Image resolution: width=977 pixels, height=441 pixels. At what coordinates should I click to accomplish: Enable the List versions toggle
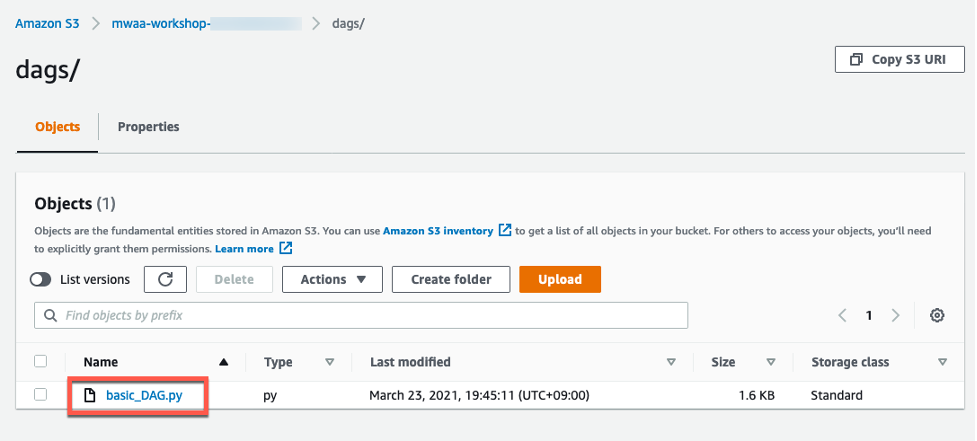point(41,280)
